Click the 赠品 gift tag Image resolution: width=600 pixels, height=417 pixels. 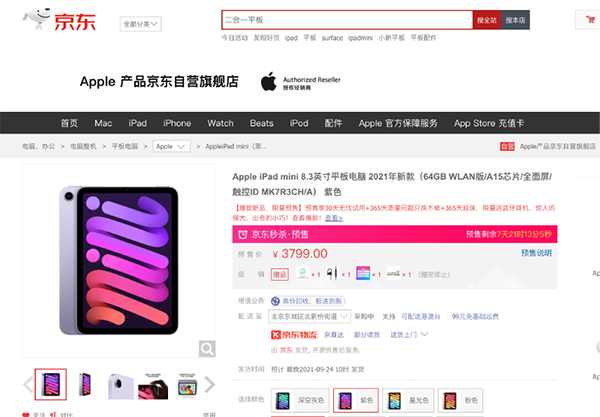pos(280,274)
